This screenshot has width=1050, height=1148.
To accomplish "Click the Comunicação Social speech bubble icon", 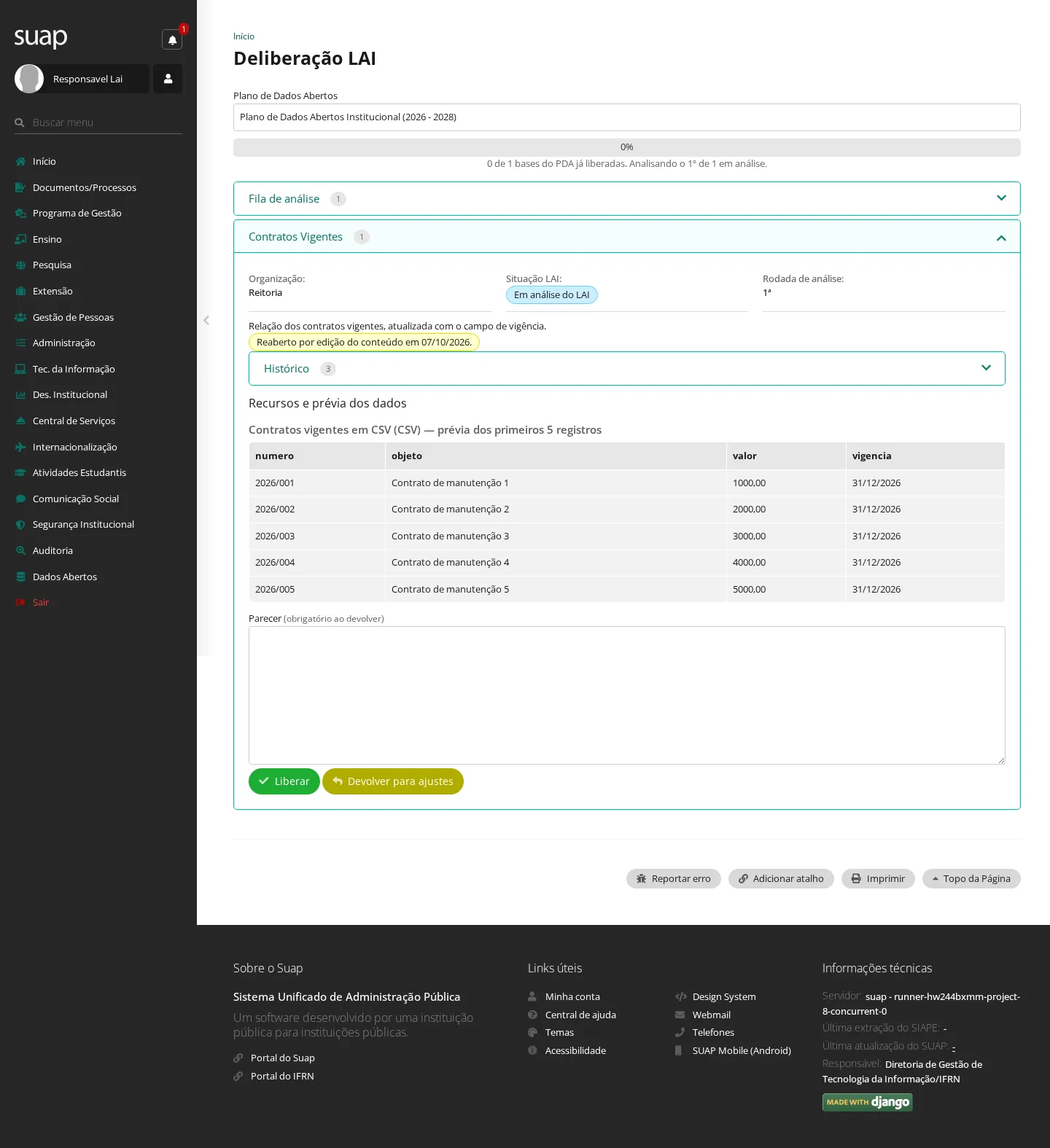I will [x=20, y=499].
